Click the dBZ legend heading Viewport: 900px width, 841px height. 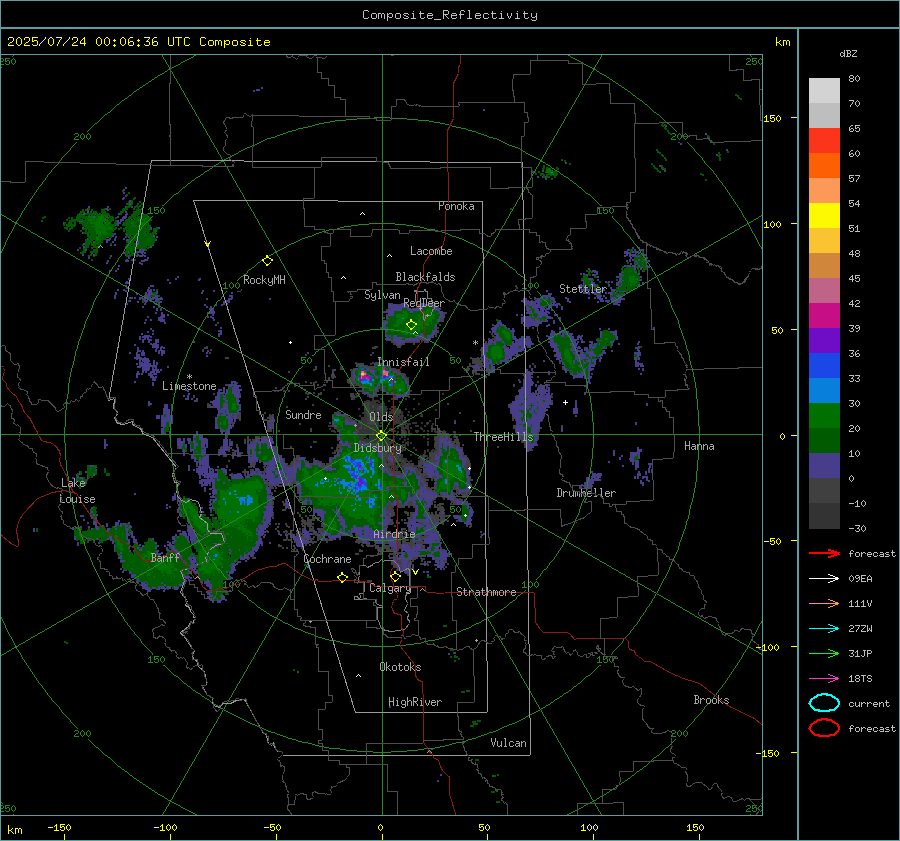pyautogui.click(x=848, y=54)
